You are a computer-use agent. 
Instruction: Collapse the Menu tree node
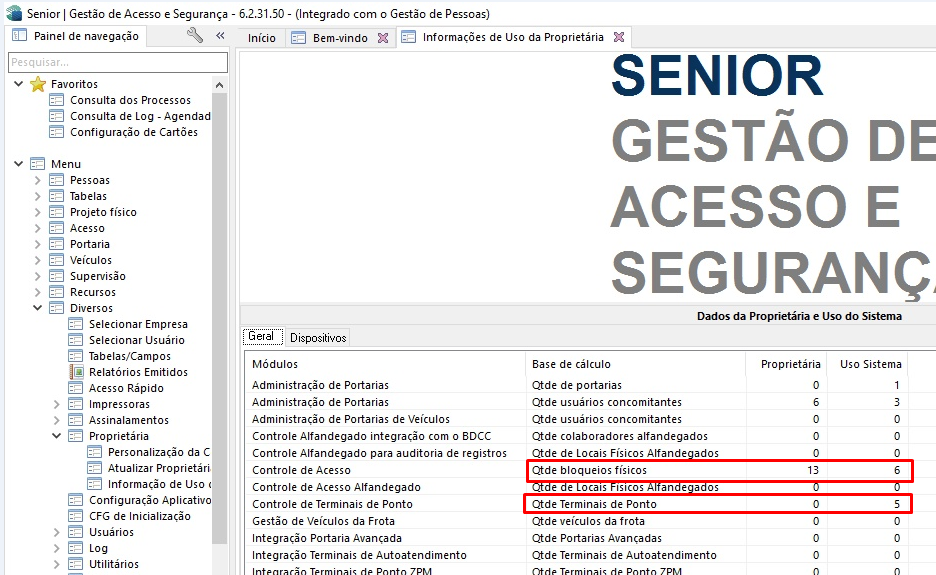[x=19, y=164]
